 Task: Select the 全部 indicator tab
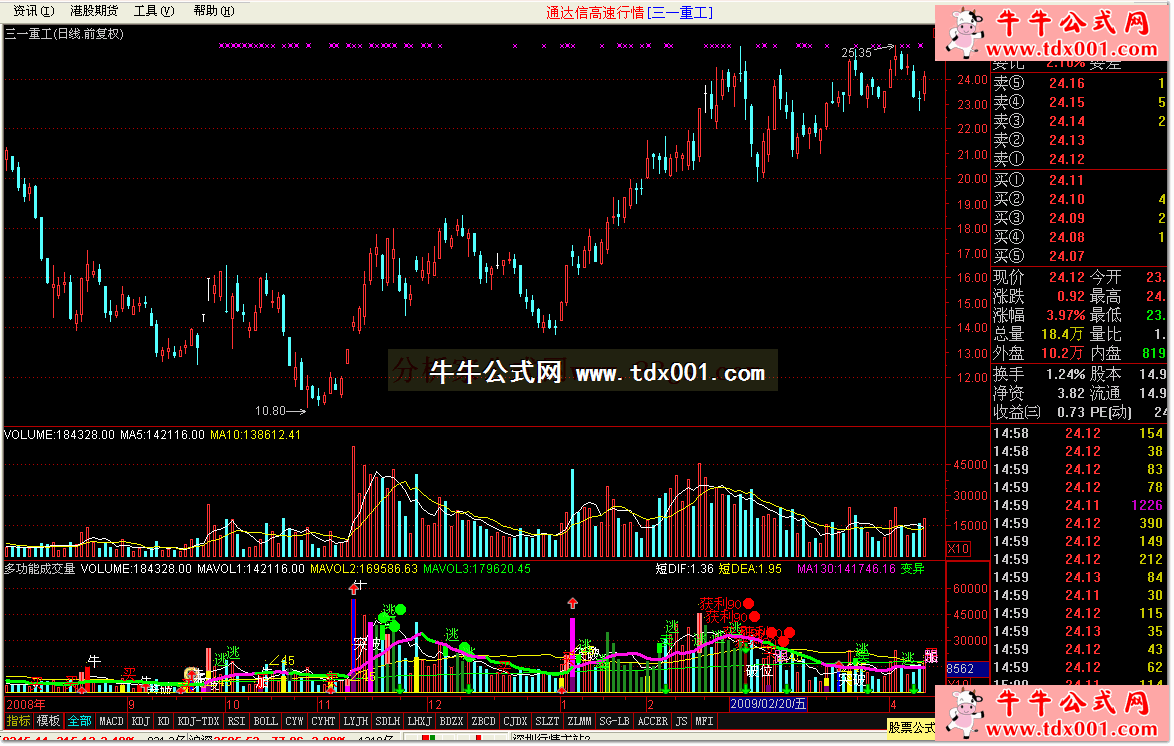tap(79, 721)
